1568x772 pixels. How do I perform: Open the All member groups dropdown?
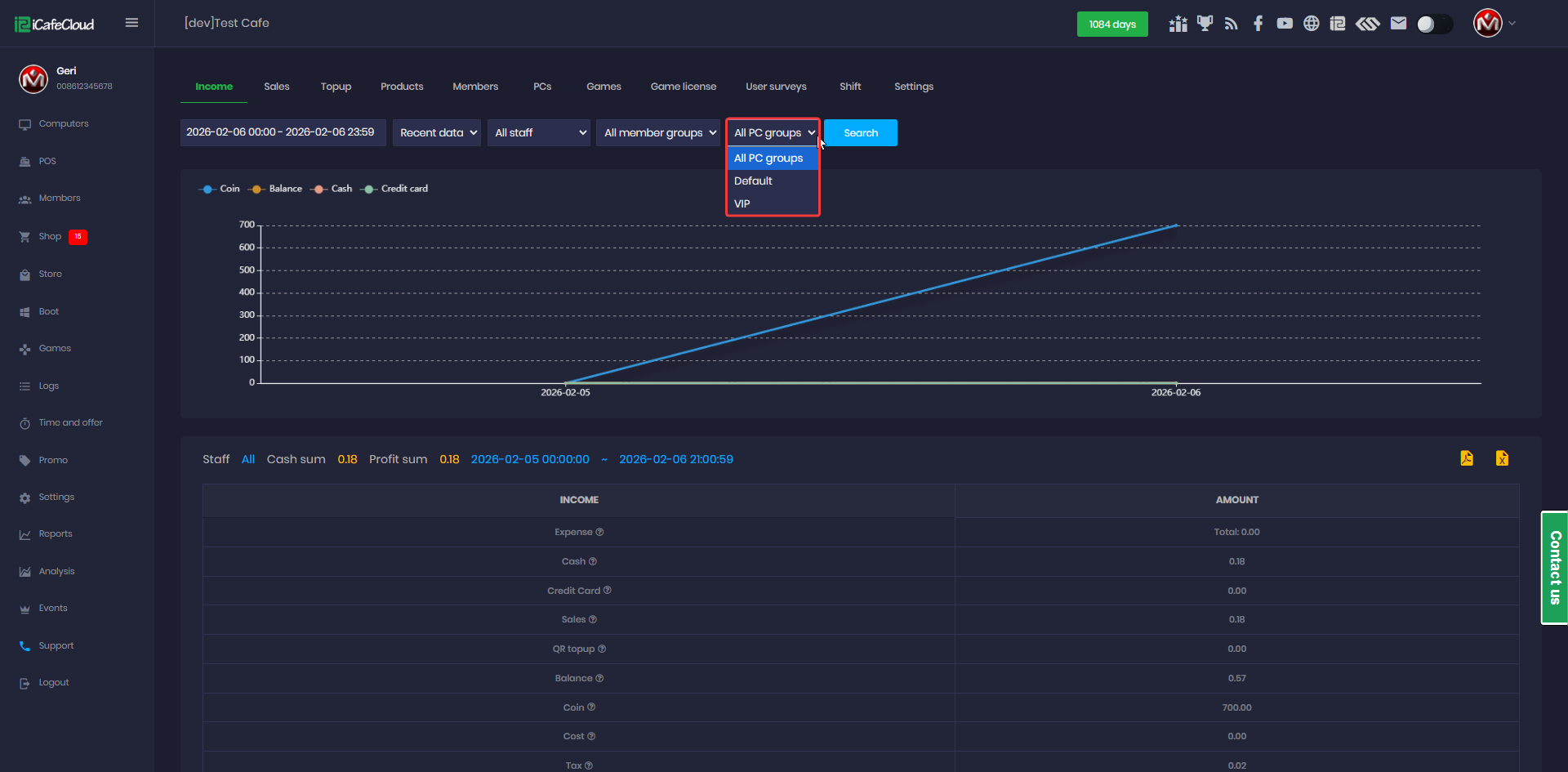point(660,133)
